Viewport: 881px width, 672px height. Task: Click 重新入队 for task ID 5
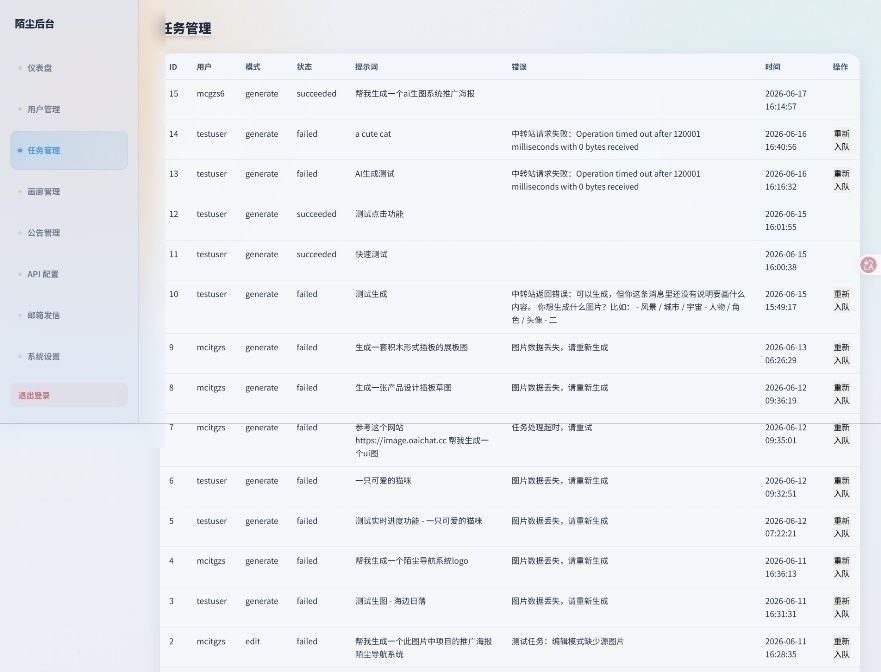(x=841, y=527)
